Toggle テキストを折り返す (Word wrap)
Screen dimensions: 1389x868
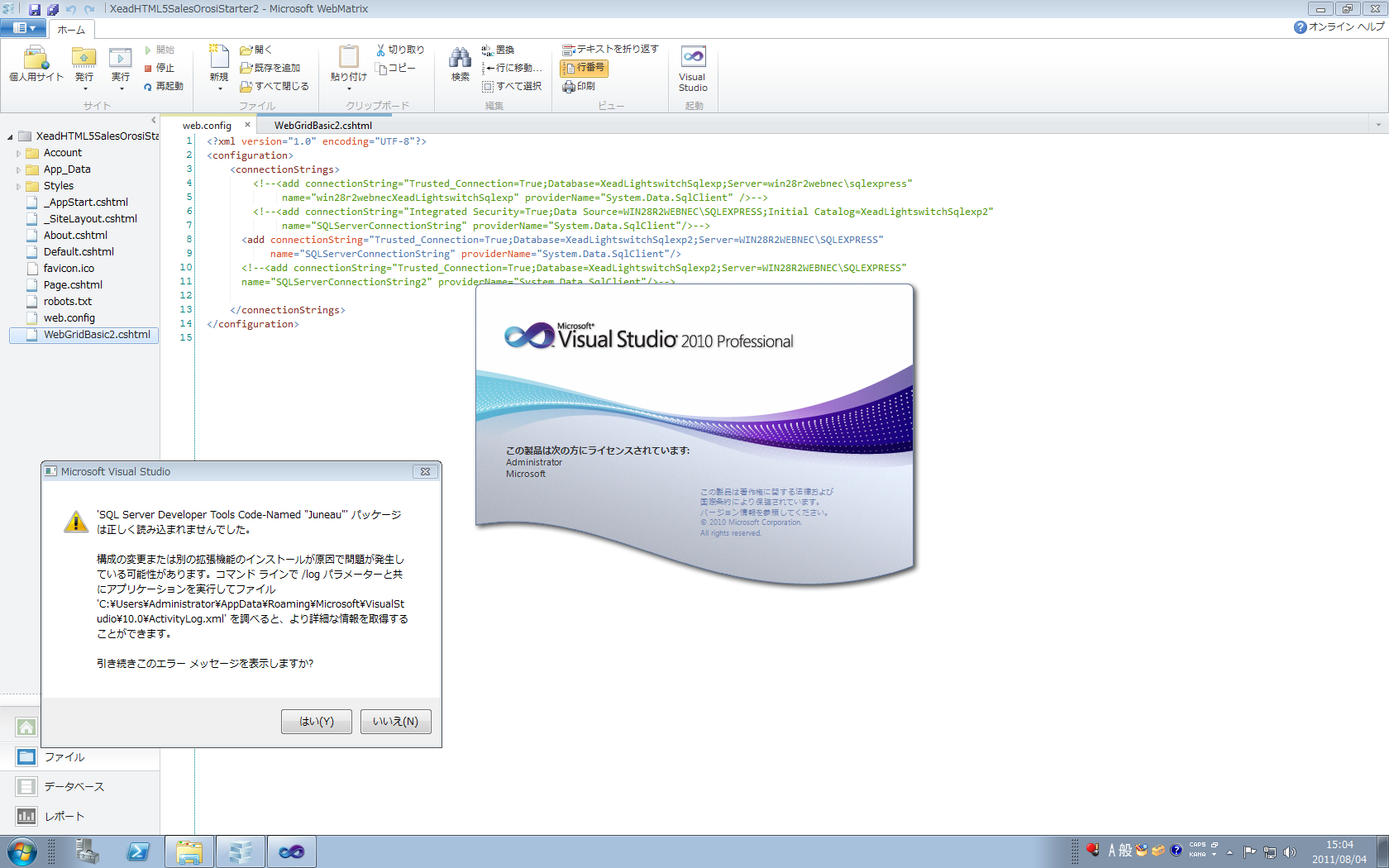pos(610,50)
